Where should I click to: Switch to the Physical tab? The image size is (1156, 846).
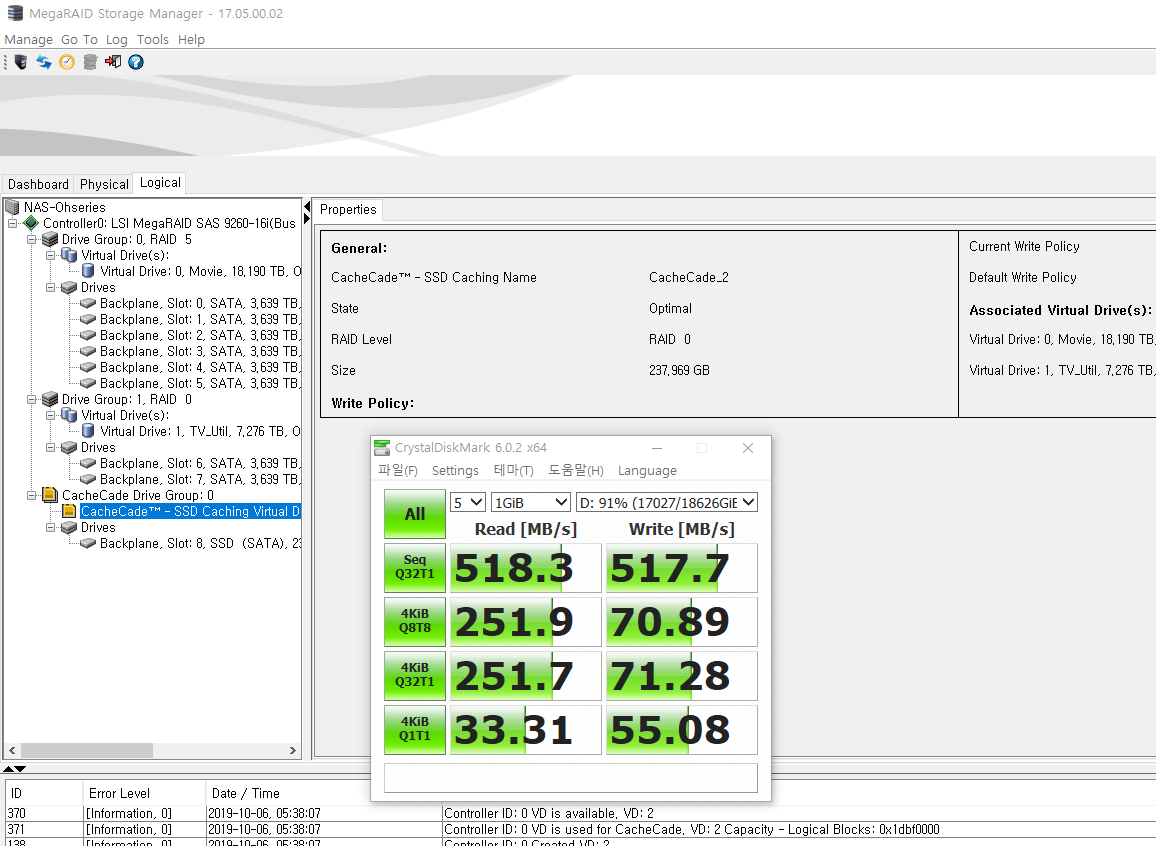tap(104, 184)
